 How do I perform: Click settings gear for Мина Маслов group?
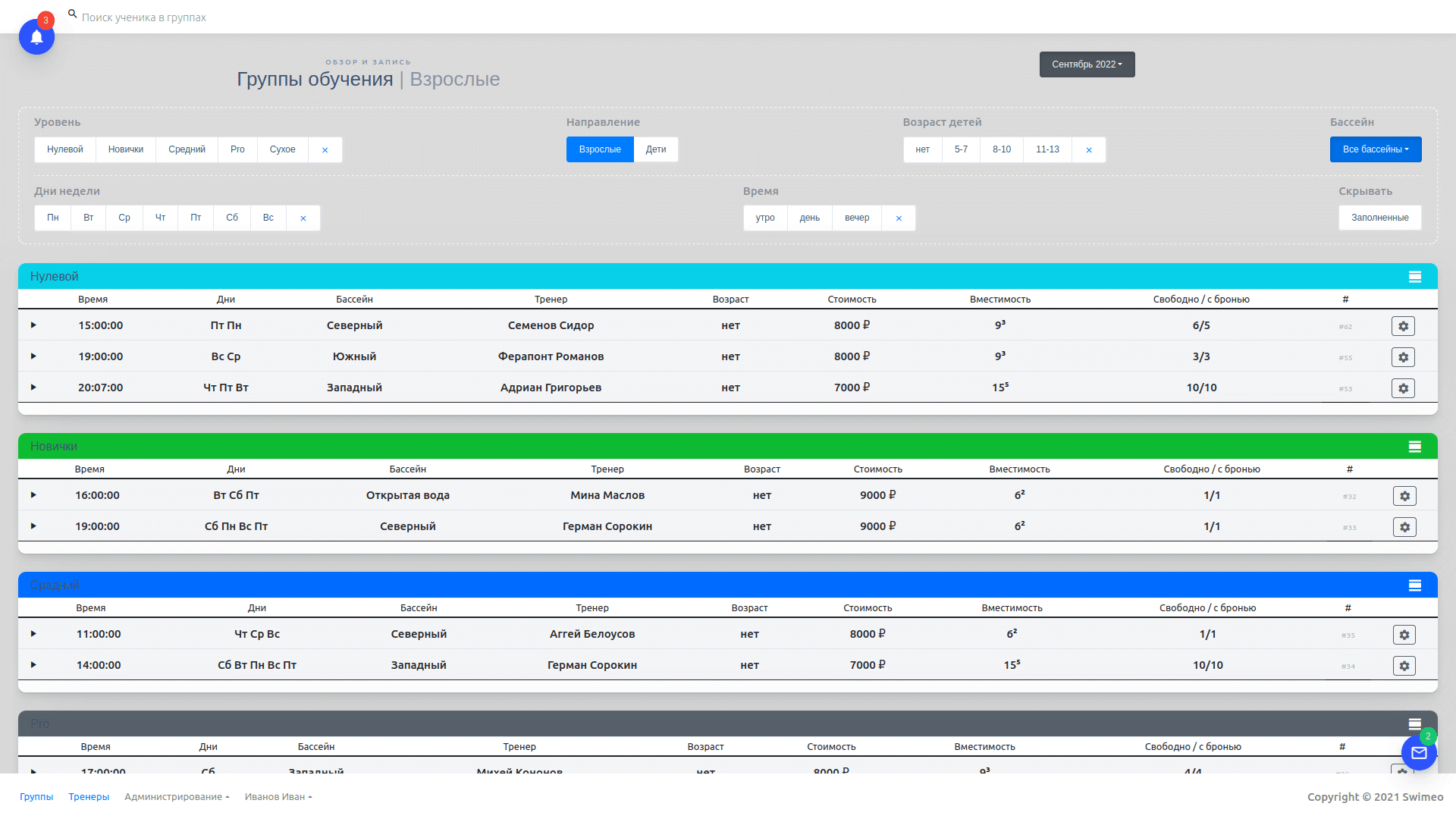pyautogui.click(x=1404, y=496)
